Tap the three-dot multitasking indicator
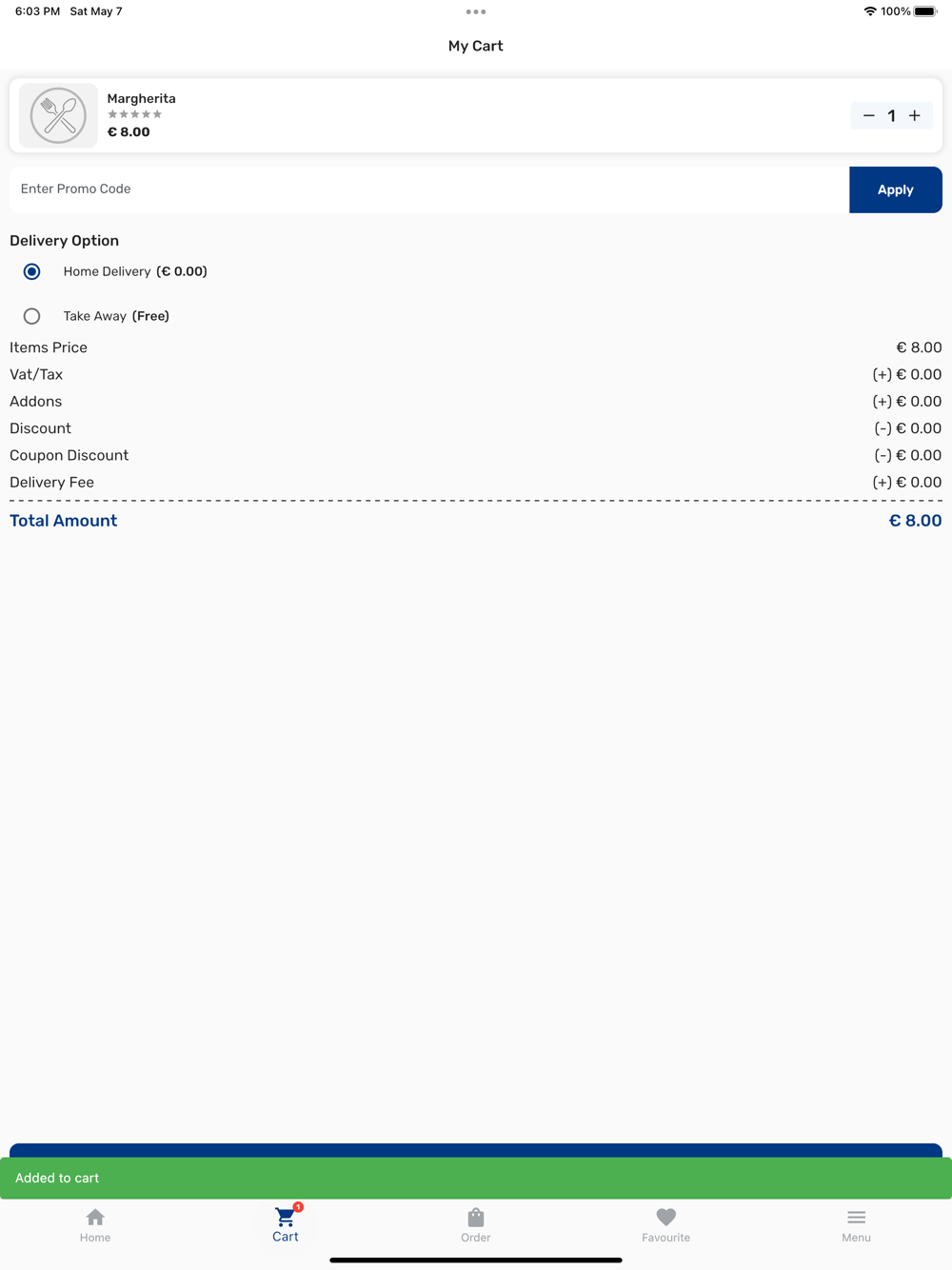Screen dimensions: 952x1270 click(476, 12)
